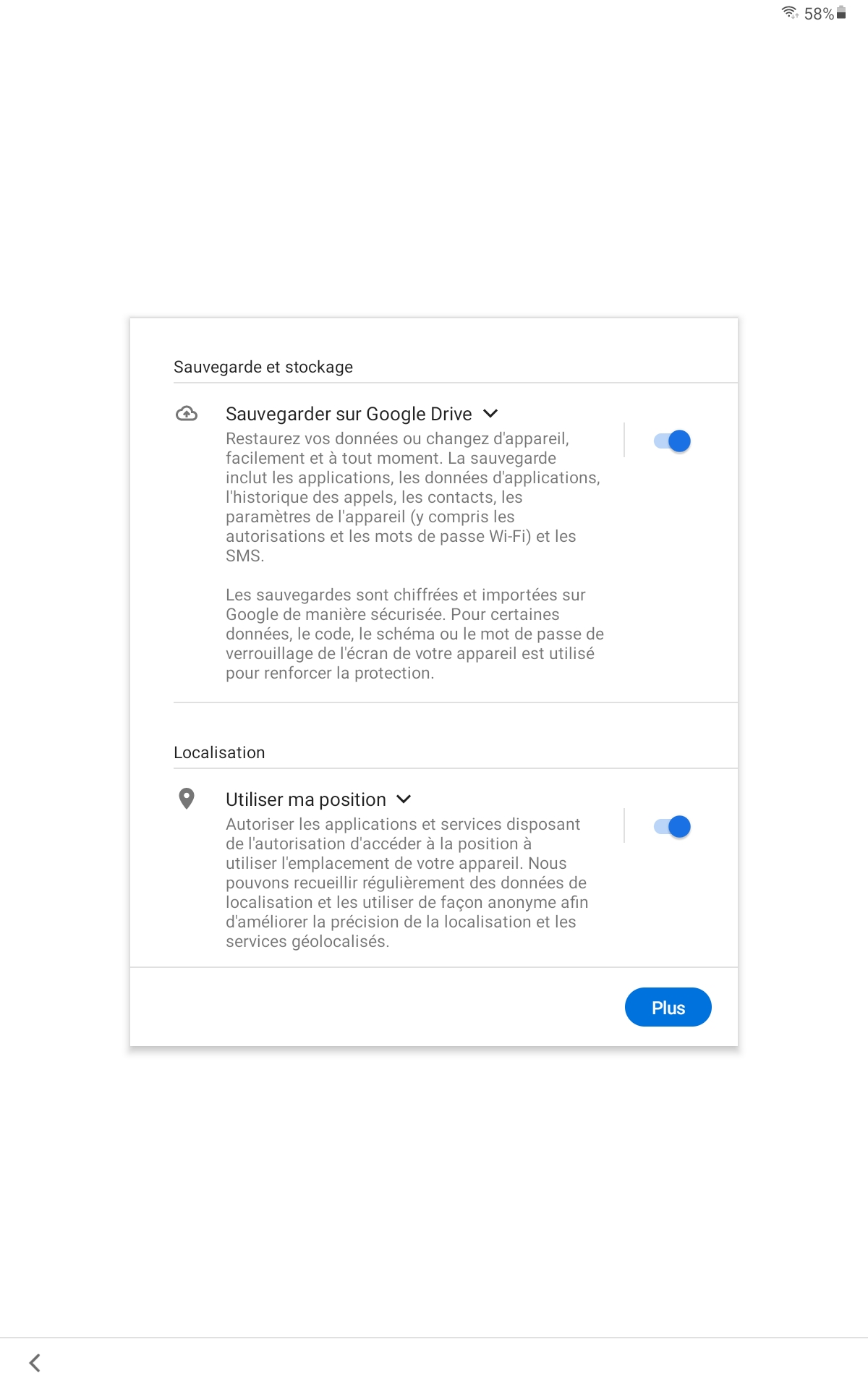This screenshot has width=868, height=1389.
Task: Expand Sauvegarder sur Google Drive chevron
Action: [x=491, y=414]
